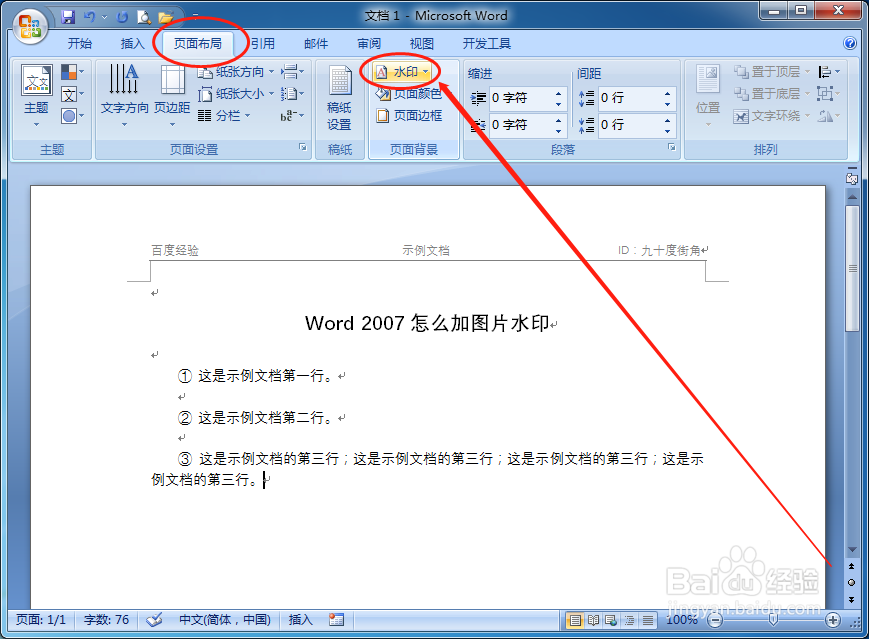
Task: Redo the last action
Action: pos(122,17)
